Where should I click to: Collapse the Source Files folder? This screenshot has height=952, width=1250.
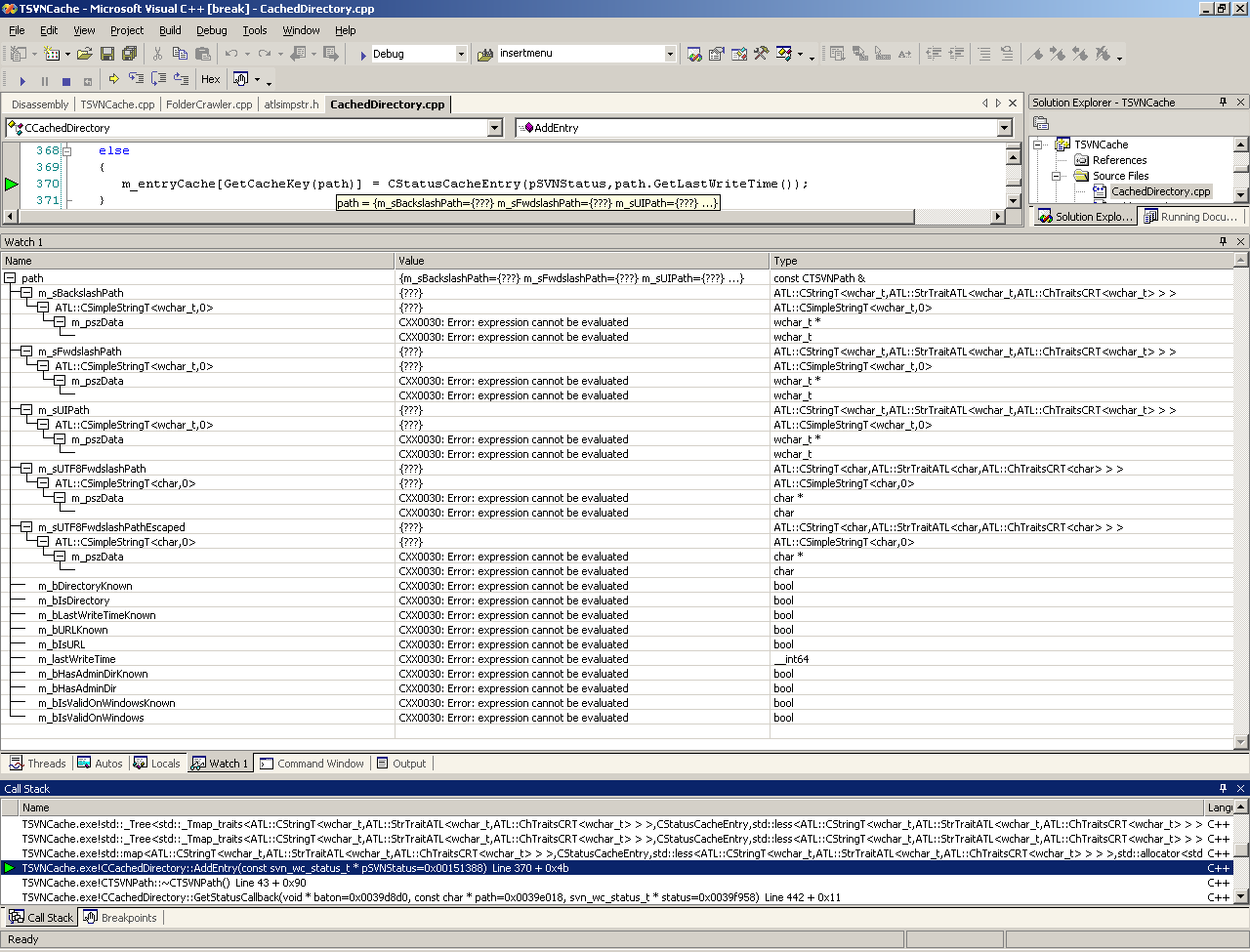click(x=1057, y=176)
